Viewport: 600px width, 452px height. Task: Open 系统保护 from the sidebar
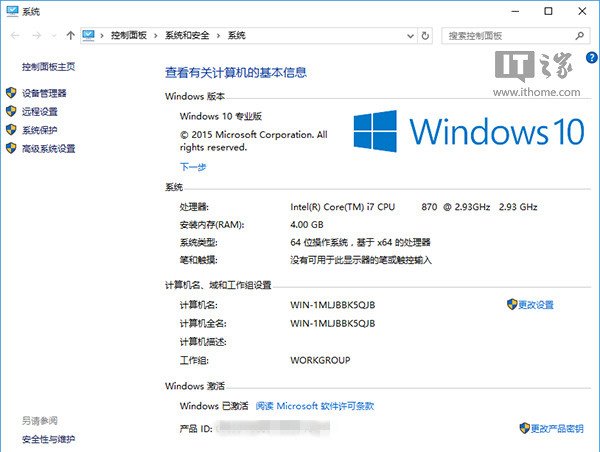click(x=39, y=130)
